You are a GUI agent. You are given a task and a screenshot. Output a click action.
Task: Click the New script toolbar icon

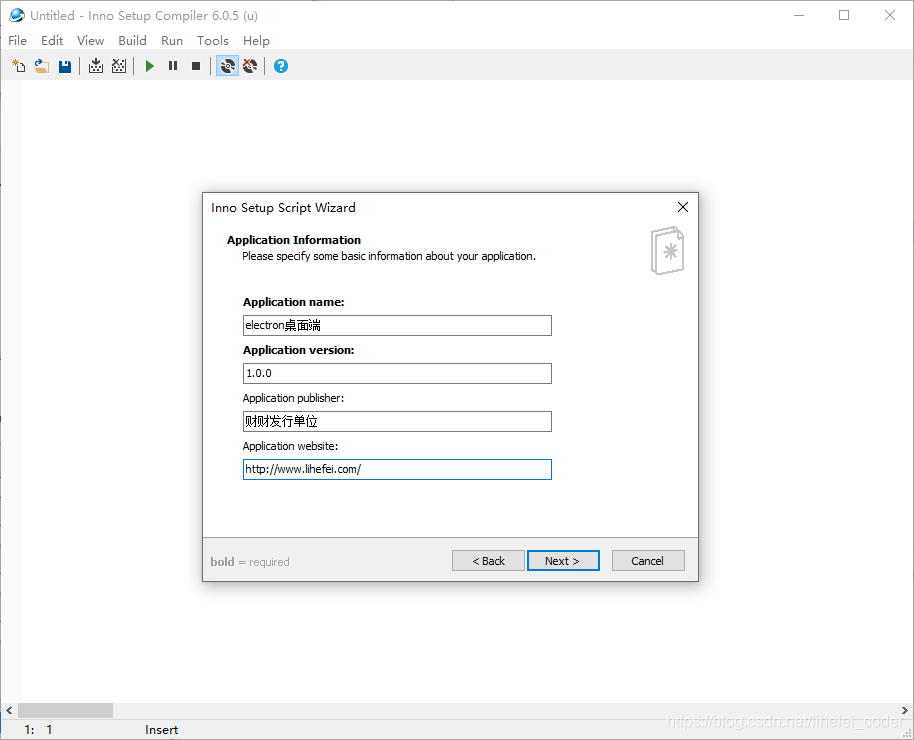(x=19, y=66)
